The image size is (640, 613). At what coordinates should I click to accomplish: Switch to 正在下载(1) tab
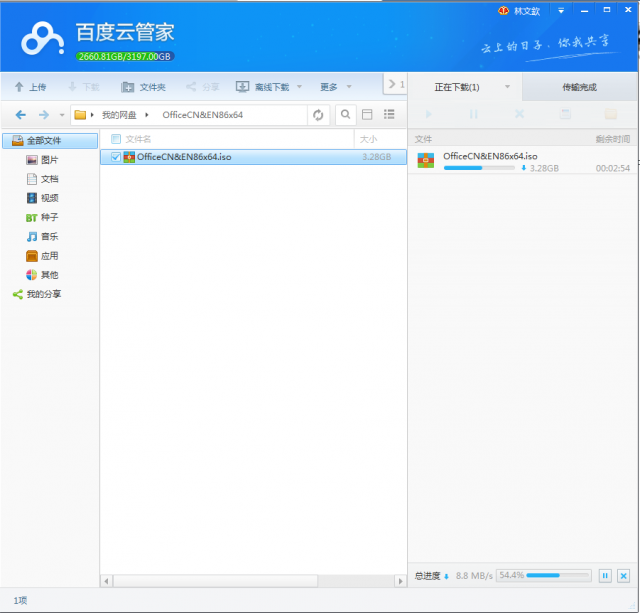(x=457, y=87)
